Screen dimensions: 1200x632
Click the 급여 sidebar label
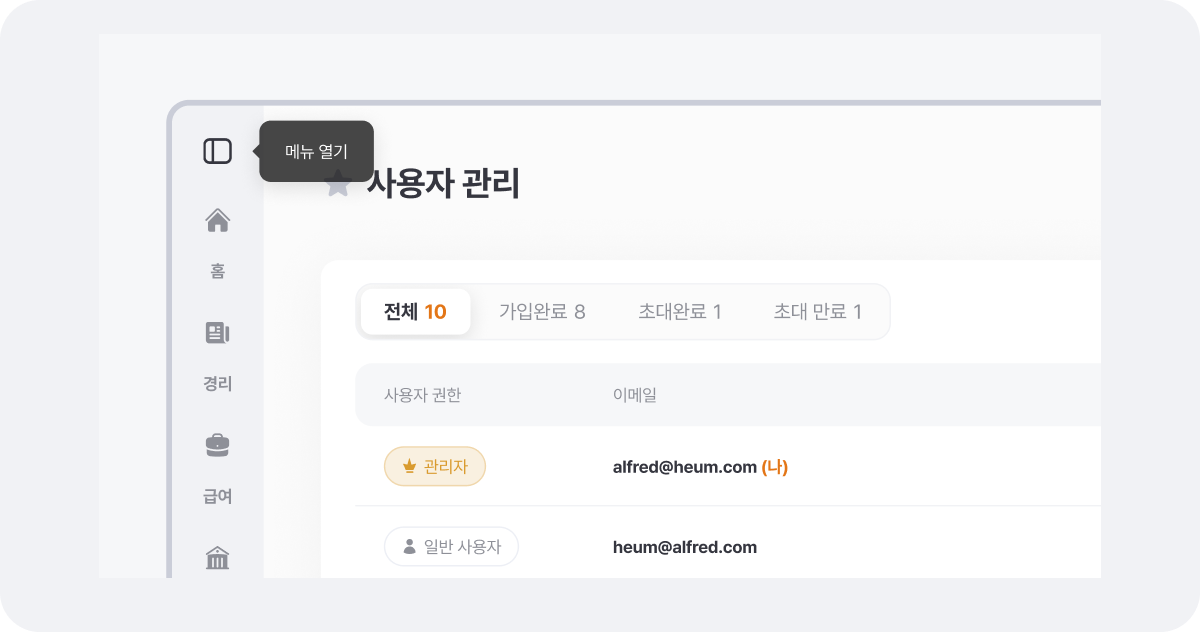pyautogui.click(x=217, y=496)
